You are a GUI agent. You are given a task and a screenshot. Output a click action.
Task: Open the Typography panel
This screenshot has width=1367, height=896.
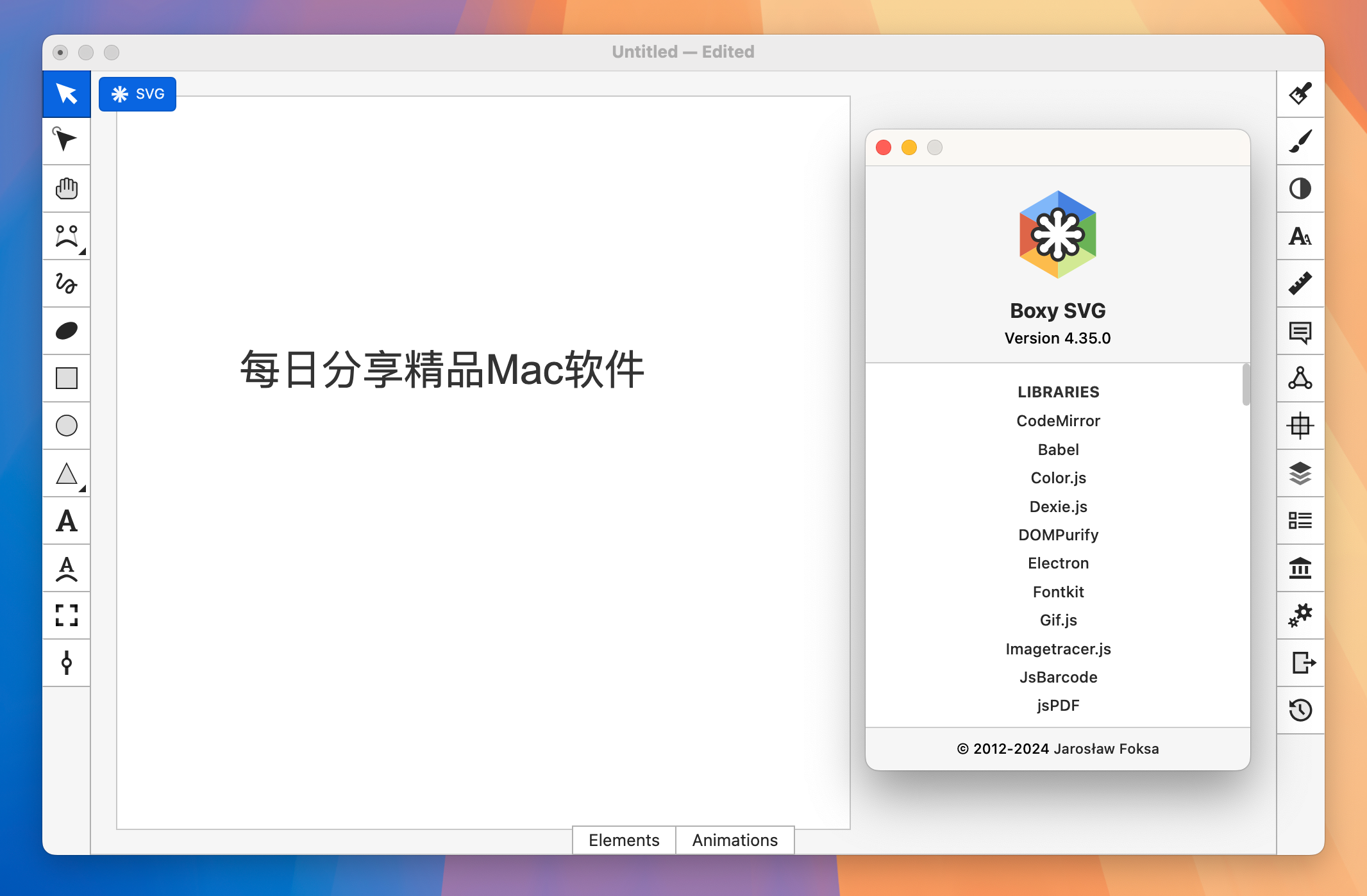(x=1300, y=236)
